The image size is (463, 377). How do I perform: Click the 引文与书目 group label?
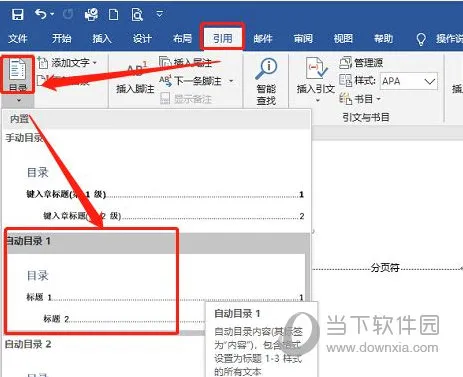click(366, 117)
